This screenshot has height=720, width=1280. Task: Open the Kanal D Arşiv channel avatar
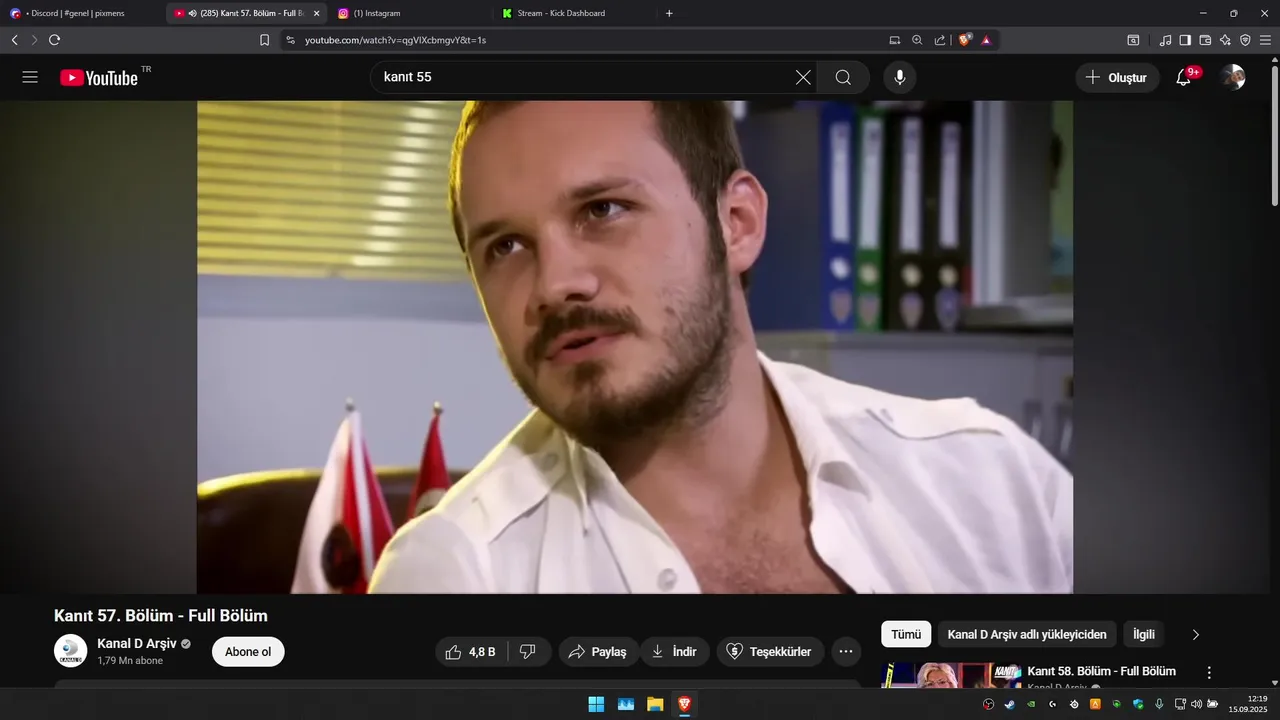[70, 651]
